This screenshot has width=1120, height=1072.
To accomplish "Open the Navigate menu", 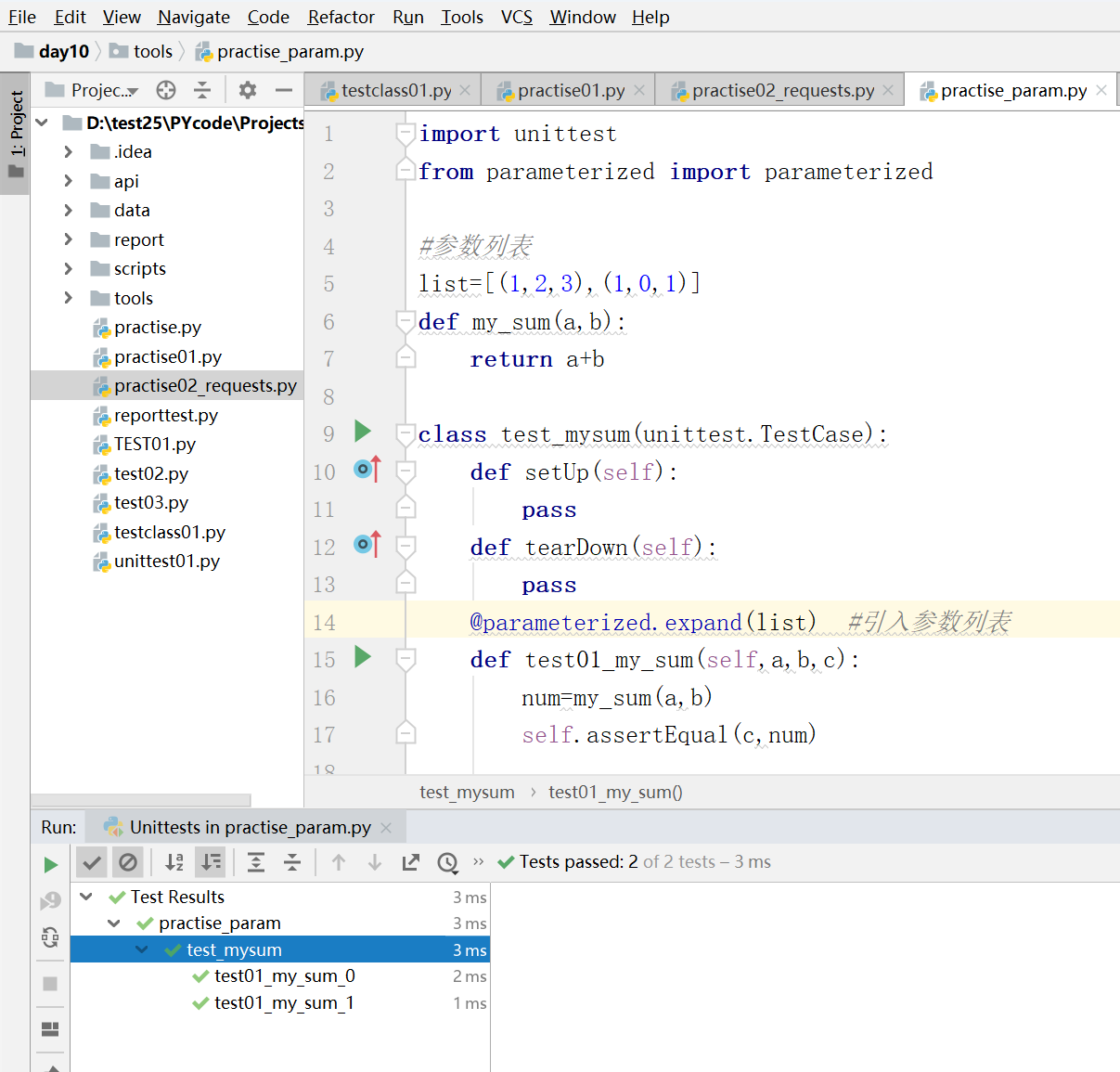I will tap(194, 17).
